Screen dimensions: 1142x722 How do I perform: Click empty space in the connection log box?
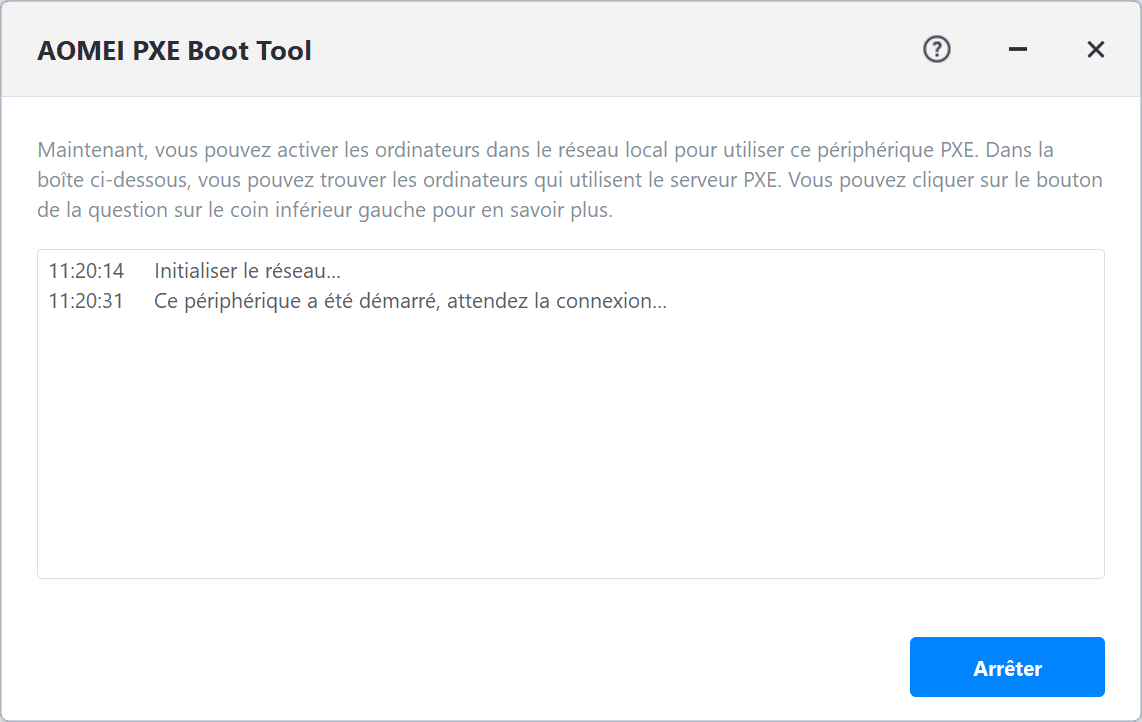pos(570,450)
